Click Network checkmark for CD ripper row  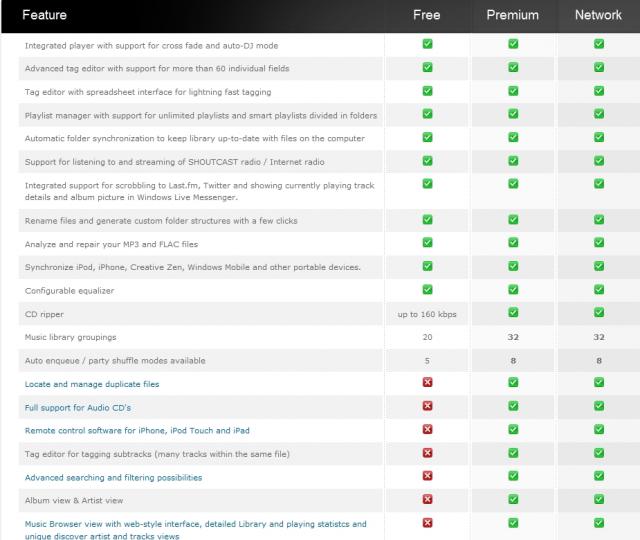[599, 313]
